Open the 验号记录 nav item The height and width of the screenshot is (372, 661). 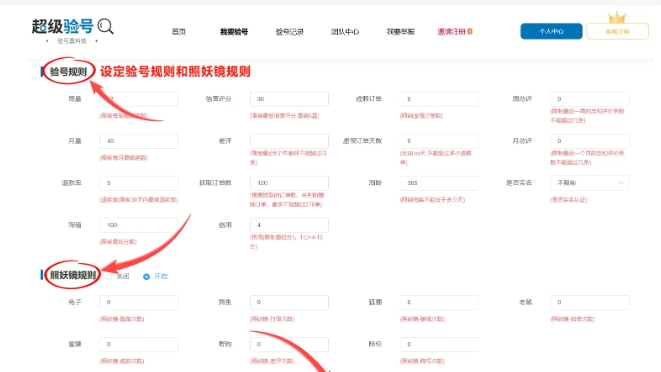tap(290, 32)
